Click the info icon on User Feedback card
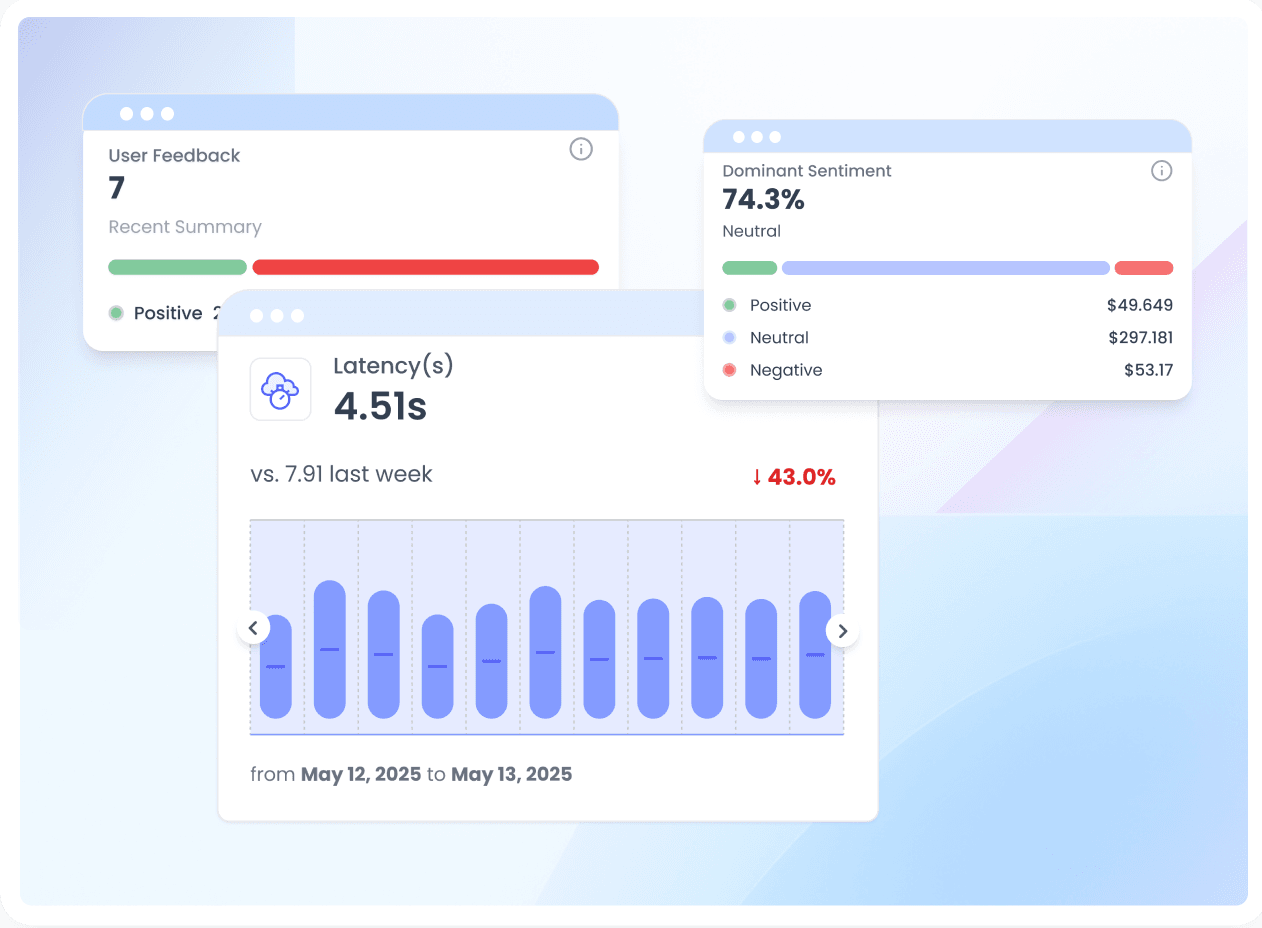 click(x=581, y=149)
